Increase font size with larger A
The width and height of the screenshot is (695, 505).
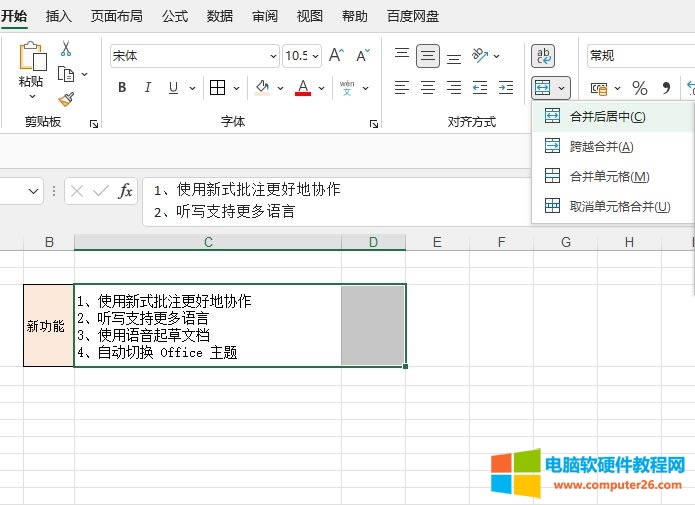[x=336, y=56]
